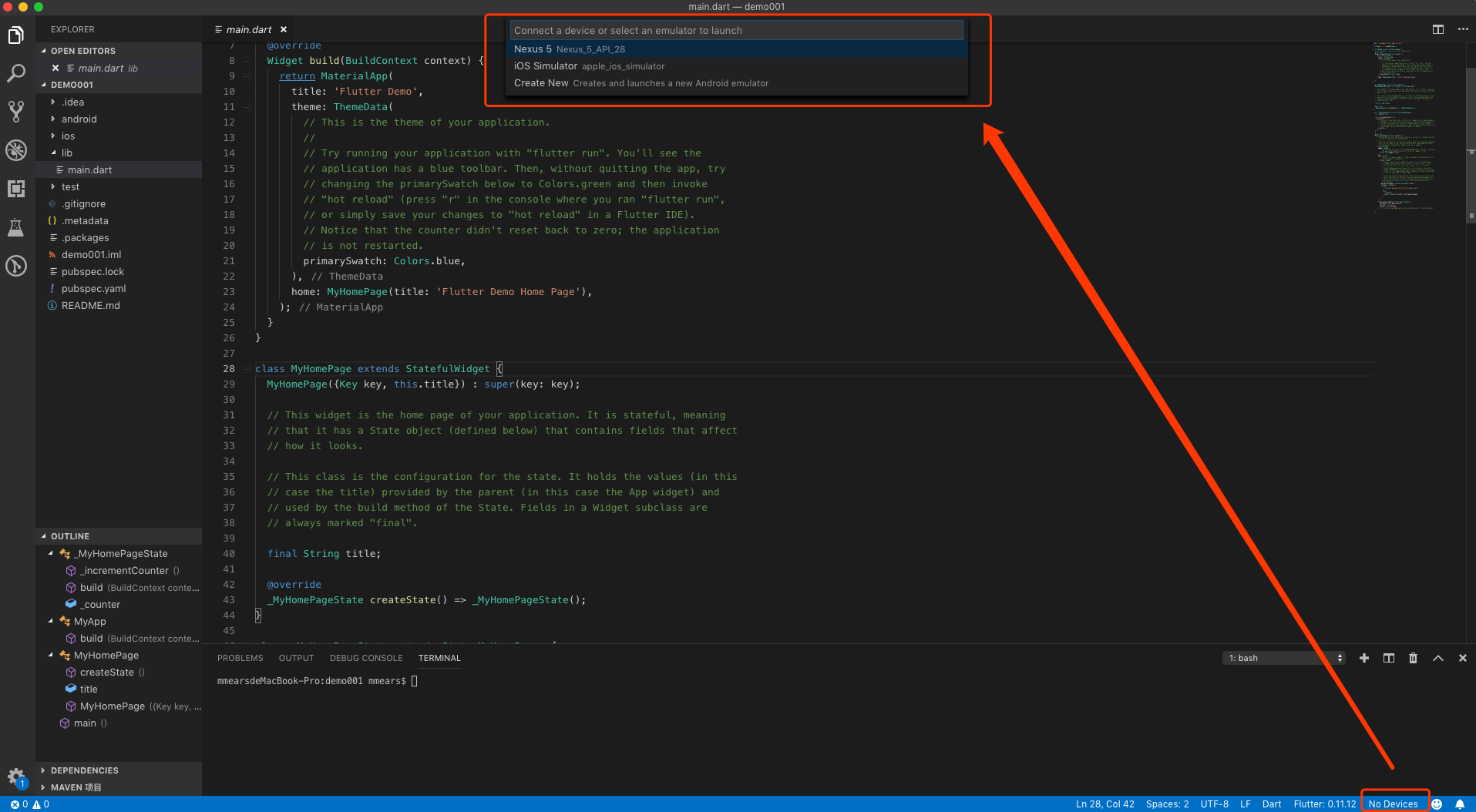Focus the device picker input field

[736, 30]
